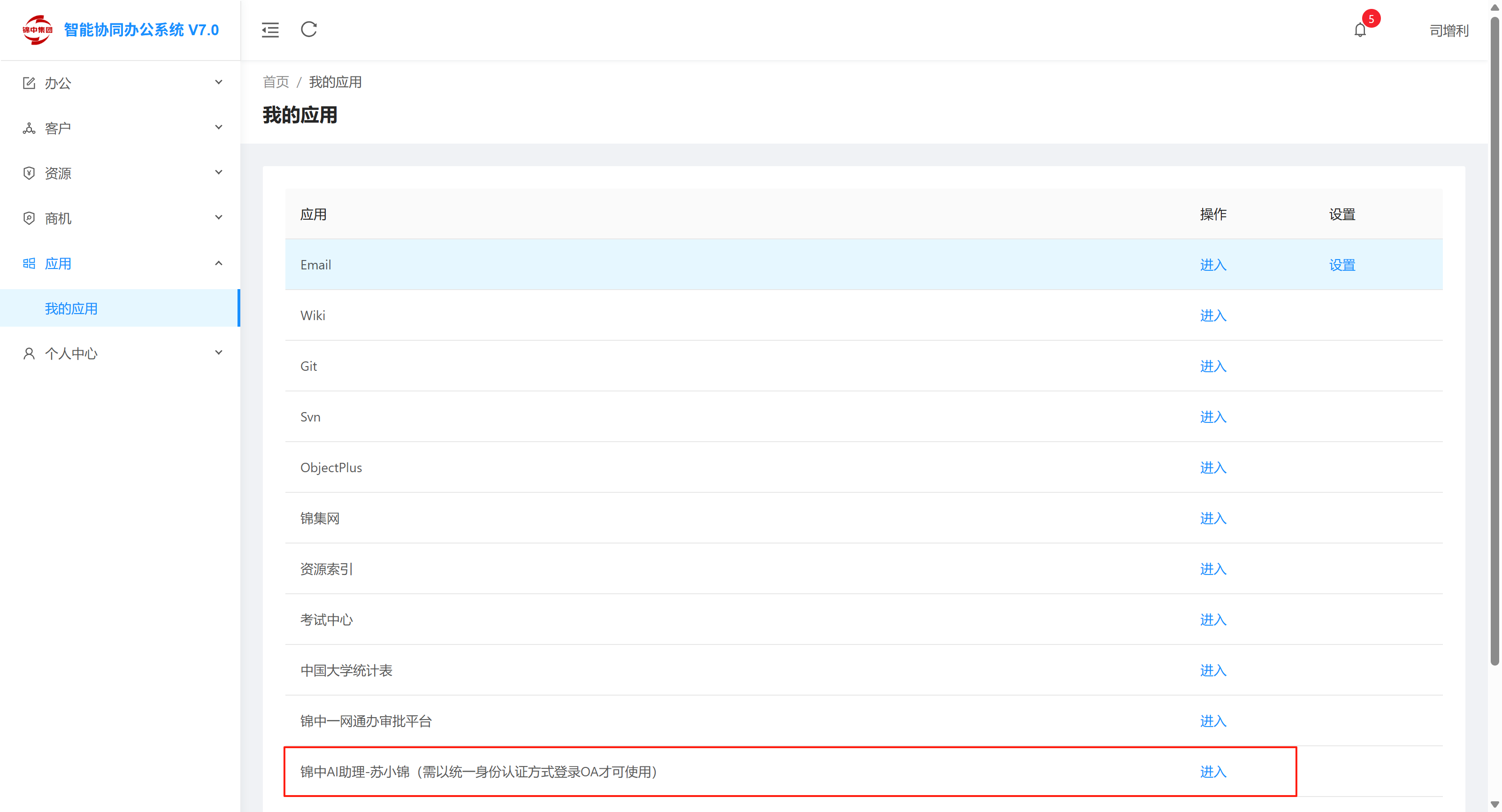Click the 商机 shield icon in sidebar
This screenshot has width=1502, height=812.
pyautogui.click(x=29, y=218)
